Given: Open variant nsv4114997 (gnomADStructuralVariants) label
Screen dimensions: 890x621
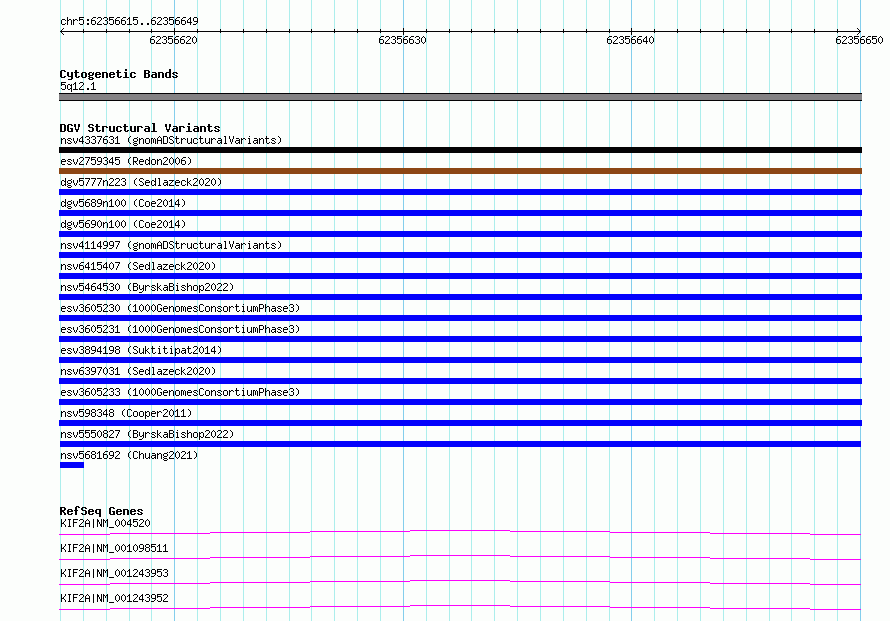Looking at the screenshot, I should pyautogui.click(x=171, y=245).
